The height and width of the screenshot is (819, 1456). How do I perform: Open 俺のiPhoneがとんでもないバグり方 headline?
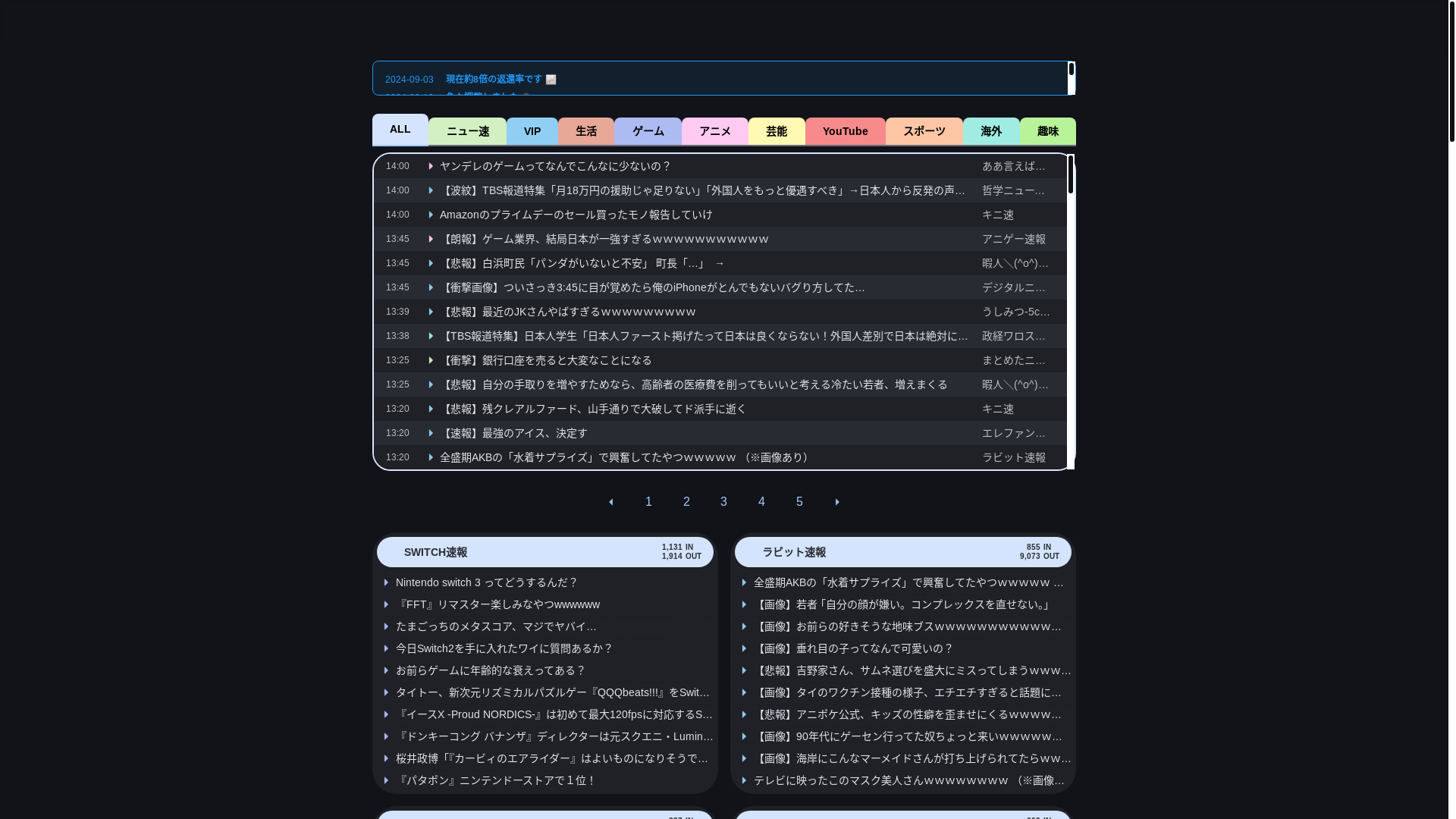pos(652,287)
